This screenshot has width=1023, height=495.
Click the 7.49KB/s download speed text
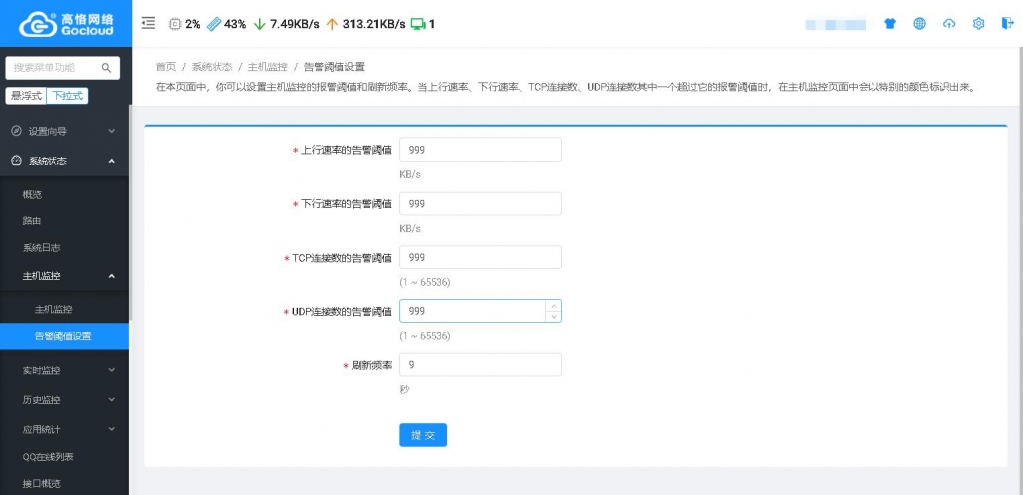coord(295,24)
